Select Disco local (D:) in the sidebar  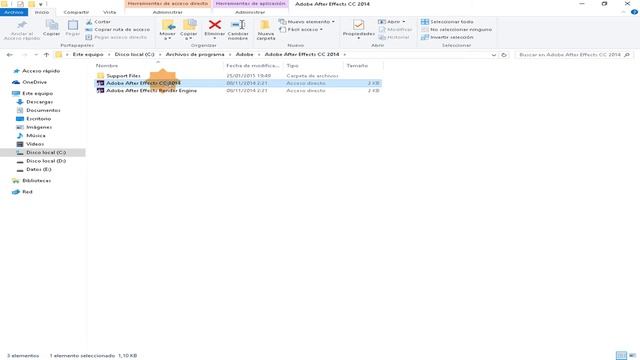46,161
